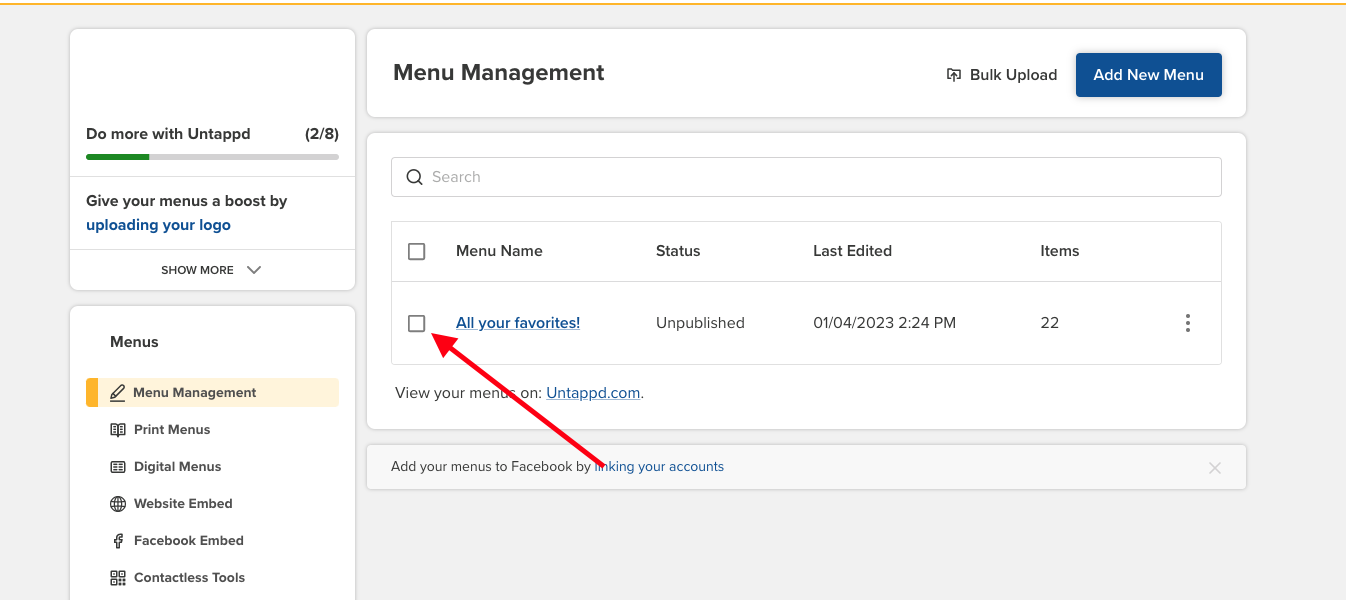Viewport: 1346px width, 600px height.
Task: Click the 01/04/2023 2:24 PM date cell
Action: 884,323
